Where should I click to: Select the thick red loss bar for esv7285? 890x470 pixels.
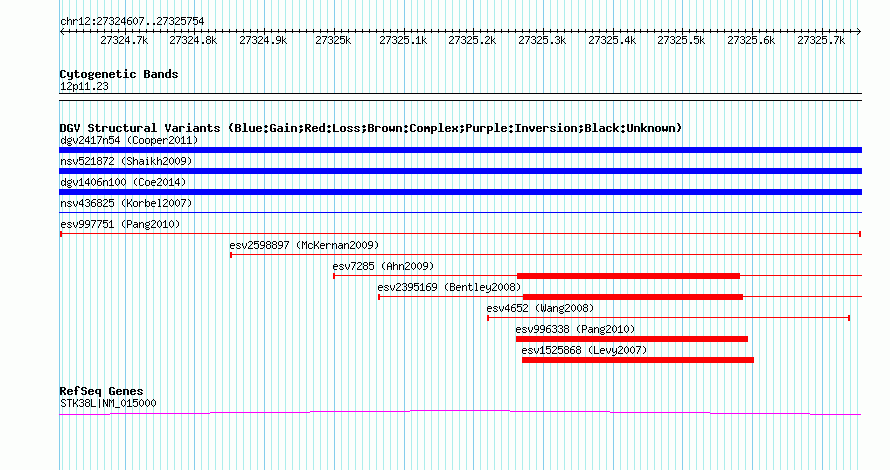pyautogui.click(x=628, y=276)
